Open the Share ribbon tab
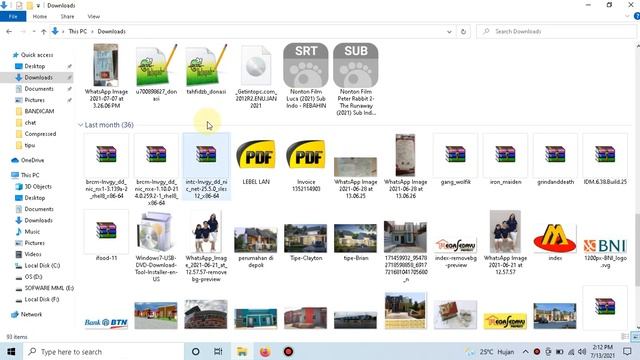 pyautogui.click(x=67, y=16)
